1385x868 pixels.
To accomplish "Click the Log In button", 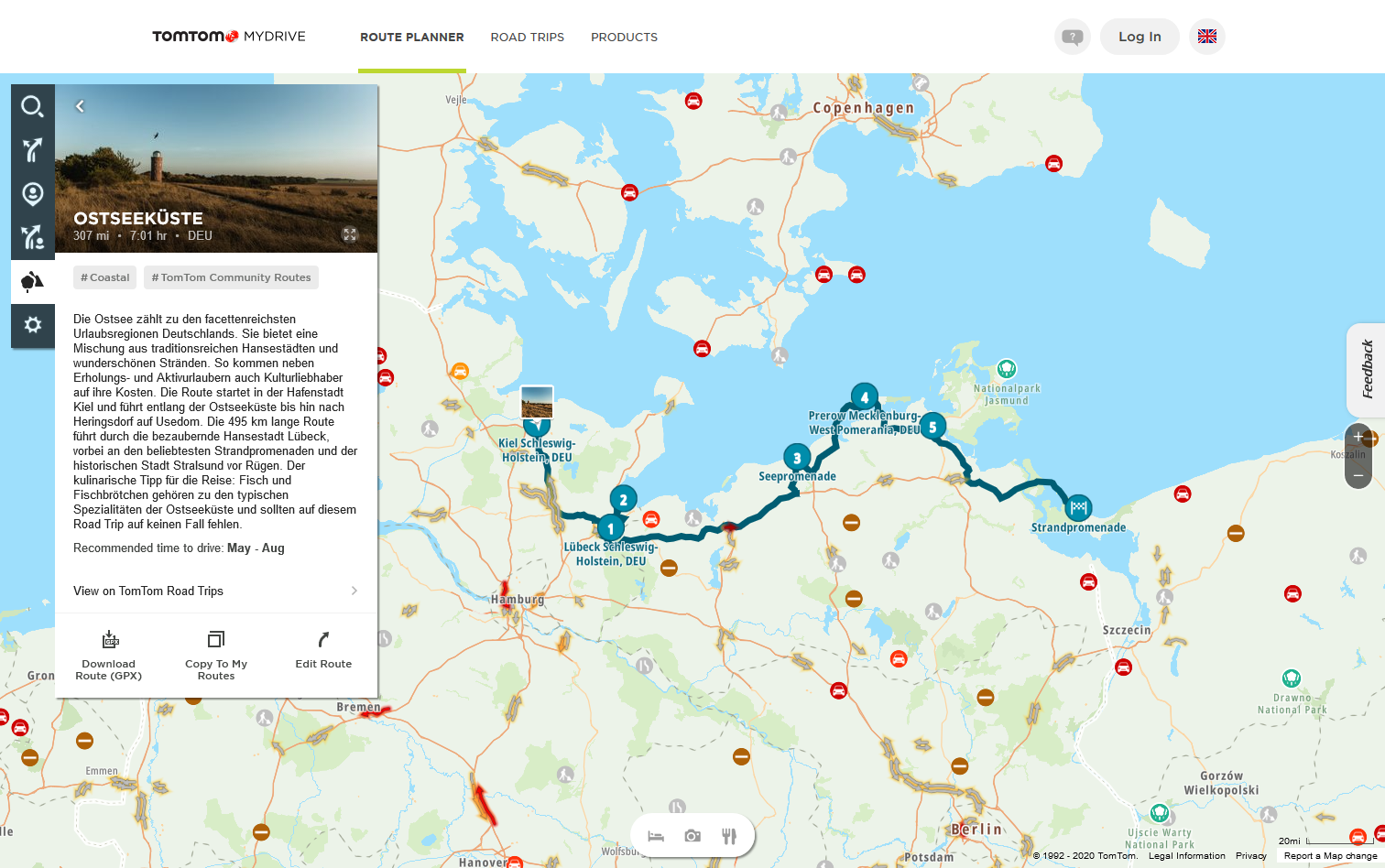I will coord(1140,37).
